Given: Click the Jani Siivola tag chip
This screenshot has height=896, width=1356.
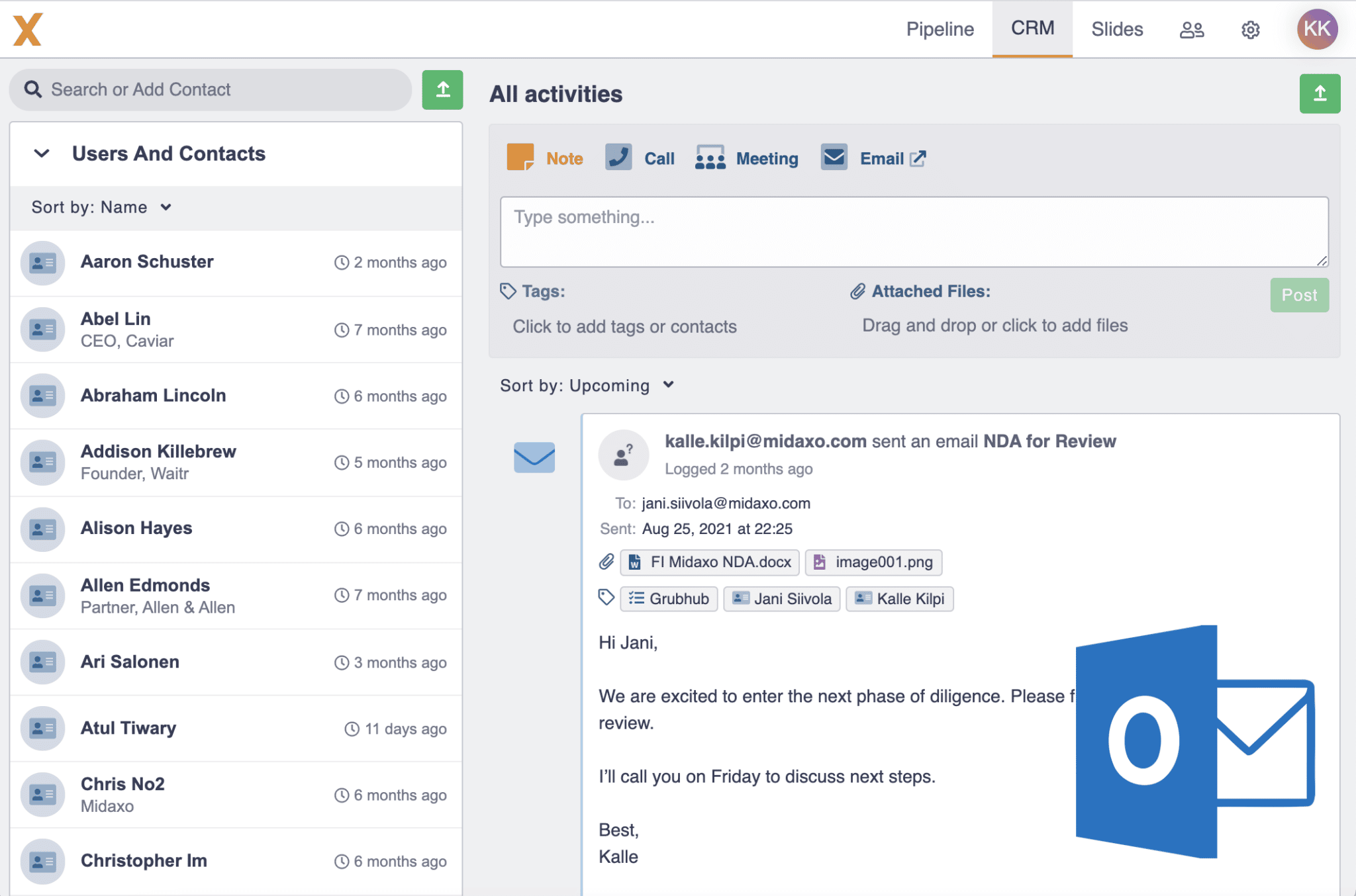Looking at the screenshot, I should 782,599.
